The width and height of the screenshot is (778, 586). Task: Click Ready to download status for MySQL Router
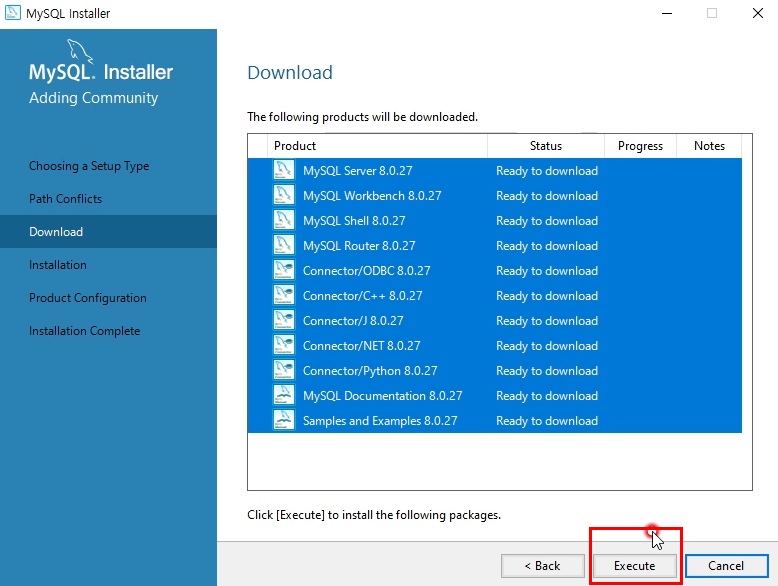tap(547, 246)
